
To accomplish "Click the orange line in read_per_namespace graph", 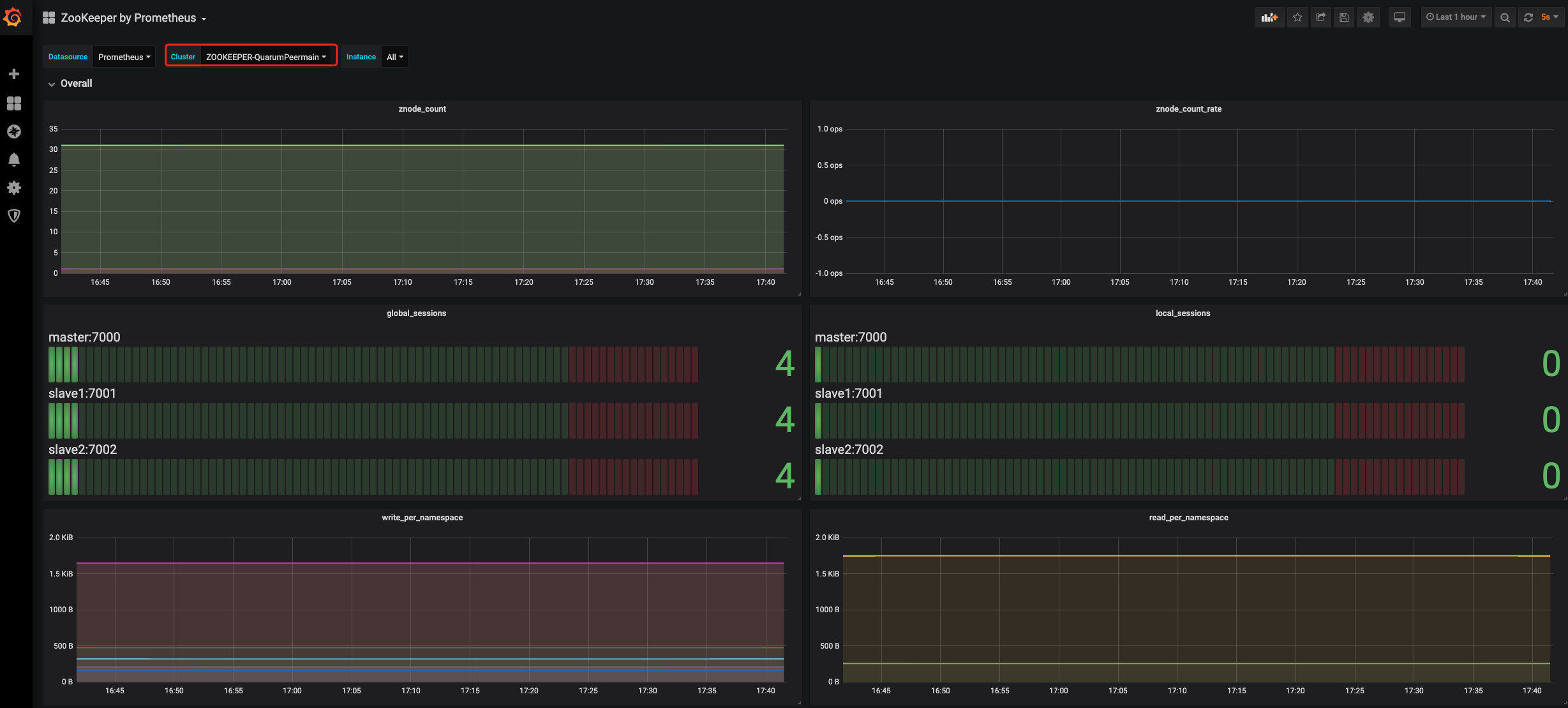I will point(1197,556).
